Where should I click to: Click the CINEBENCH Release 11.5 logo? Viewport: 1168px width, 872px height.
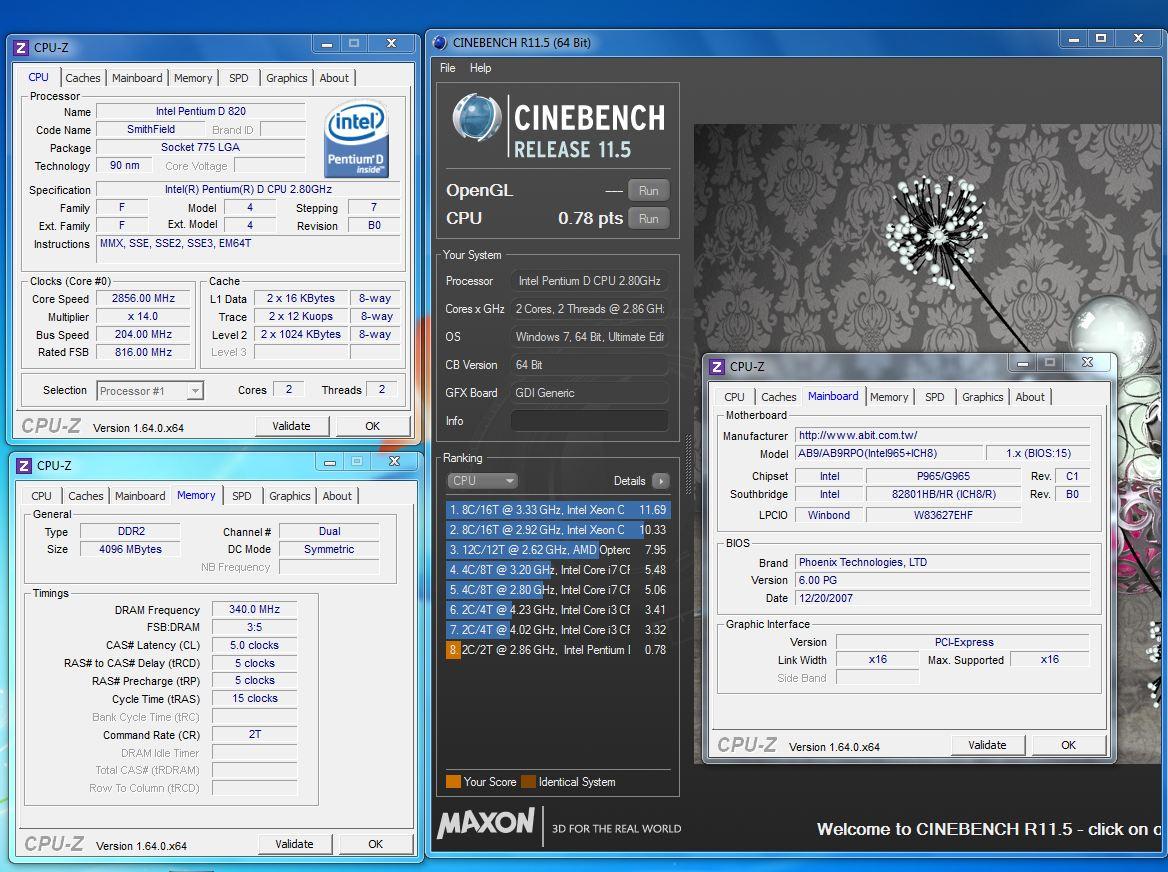tap(559, 127)
